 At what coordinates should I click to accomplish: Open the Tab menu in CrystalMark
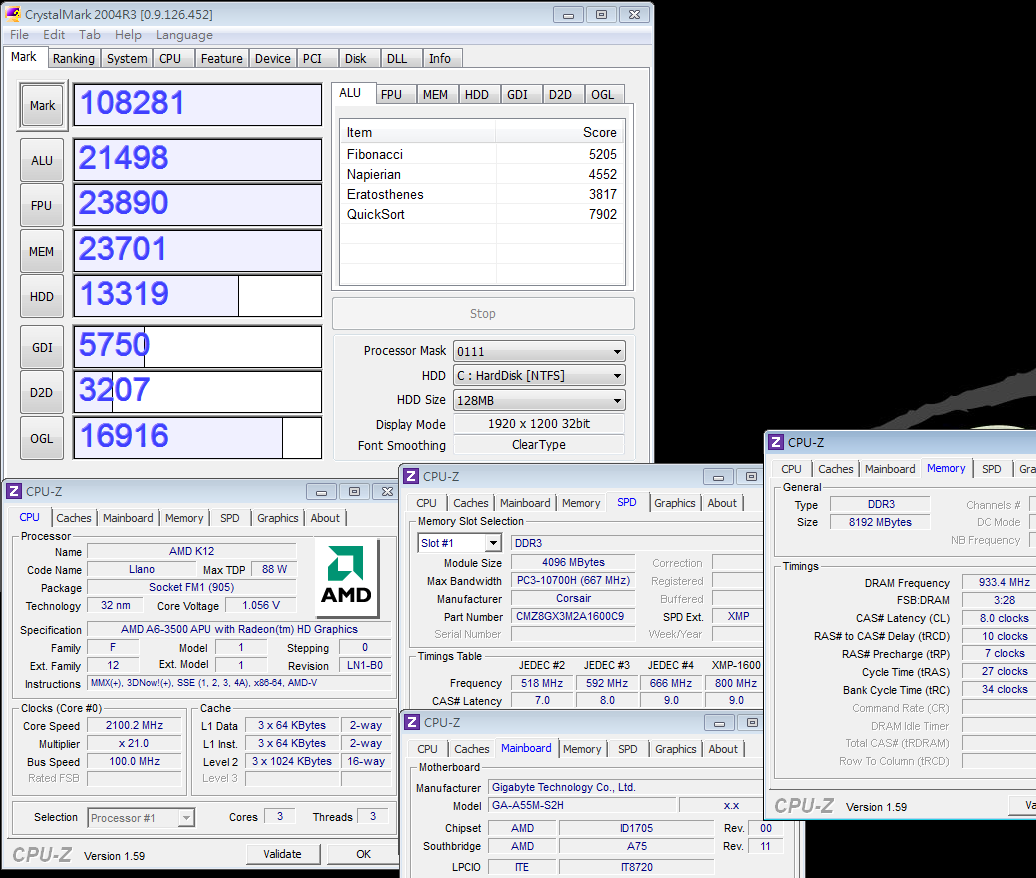(x=90, y=35)
